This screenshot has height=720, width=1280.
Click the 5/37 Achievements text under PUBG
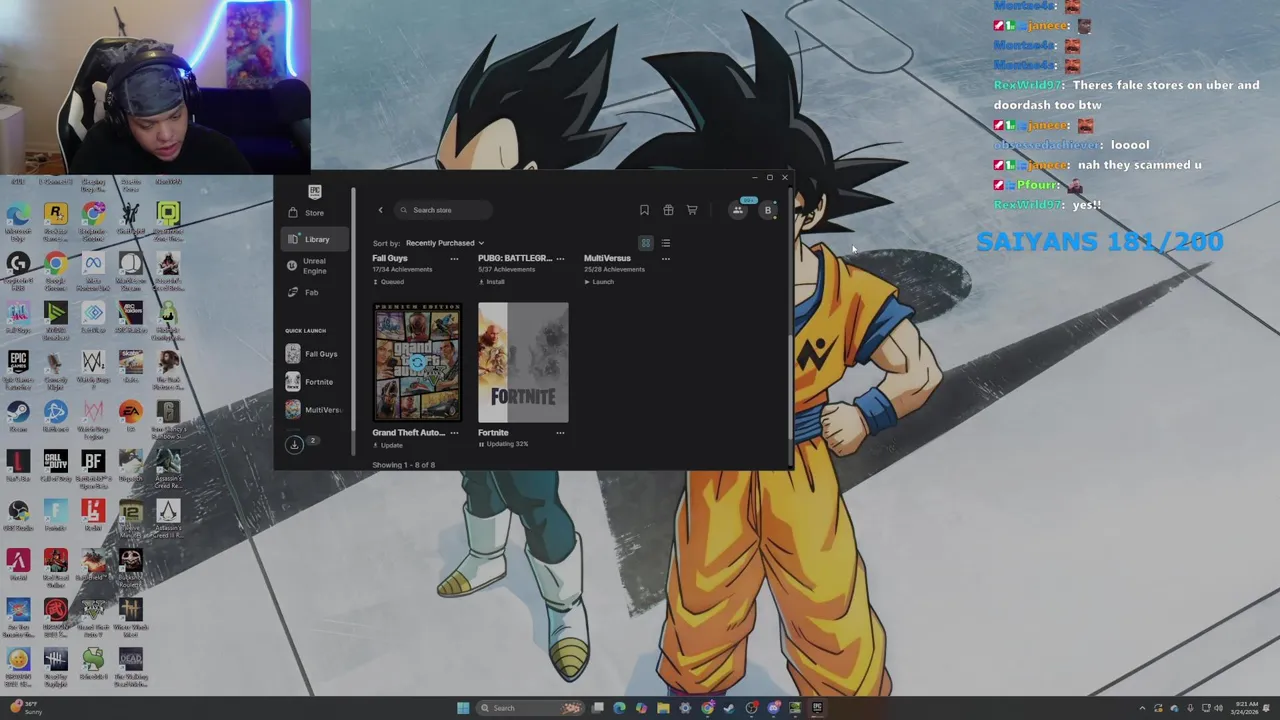click(507, 269)
